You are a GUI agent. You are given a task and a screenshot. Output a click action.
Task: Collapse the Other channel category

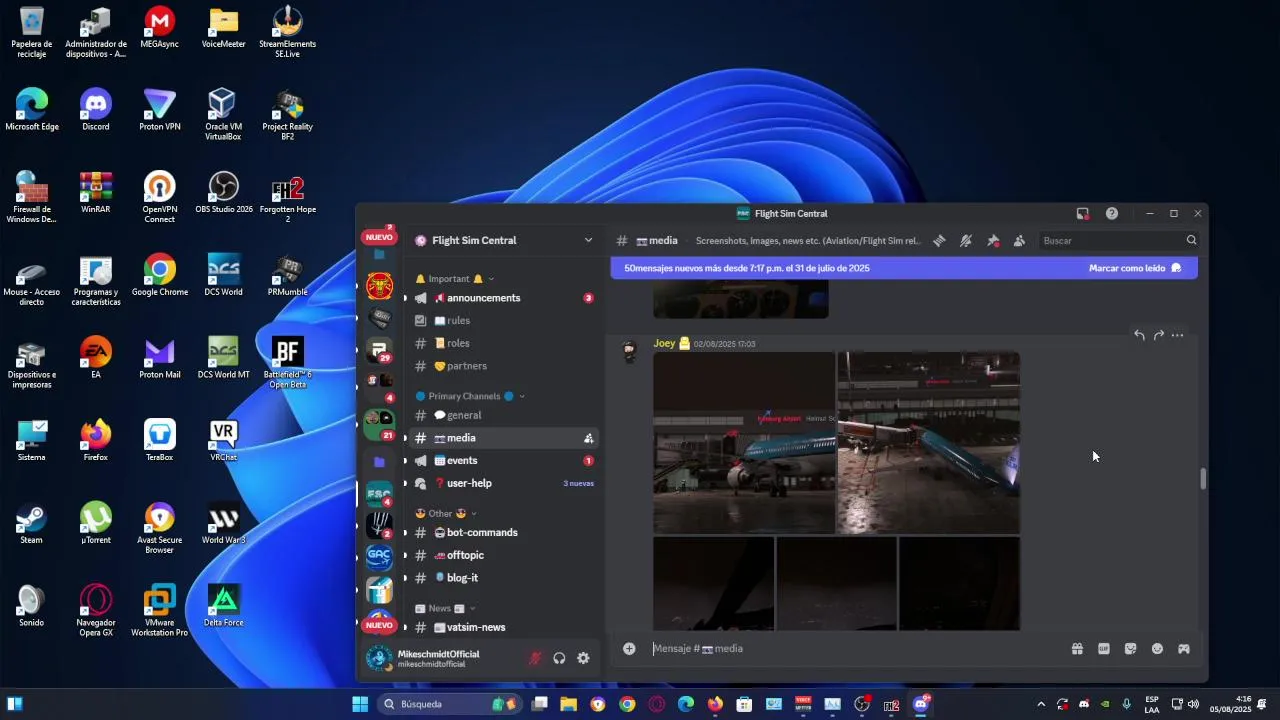coord(446,514)
